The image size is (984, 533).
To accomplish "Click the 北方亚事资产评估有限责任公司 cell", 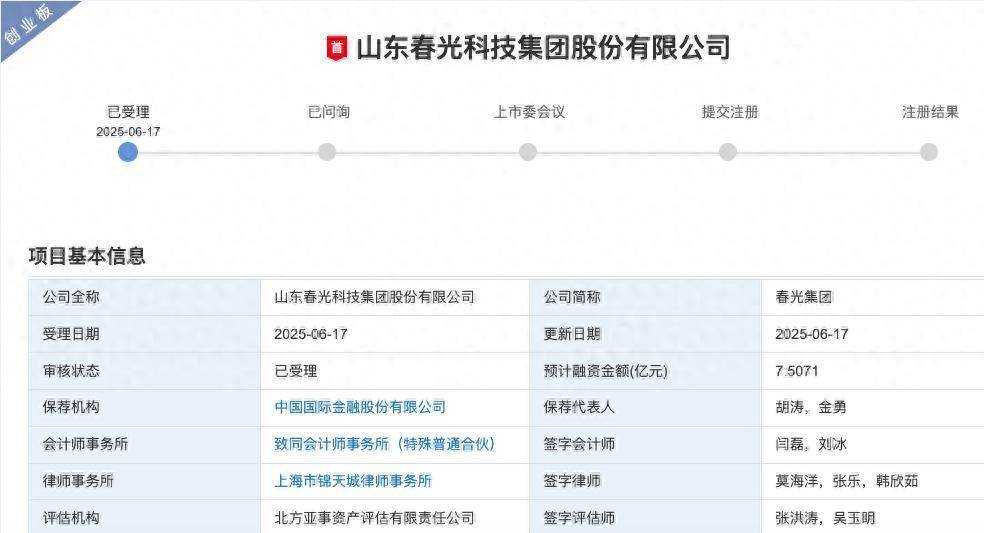I will 374,518.
